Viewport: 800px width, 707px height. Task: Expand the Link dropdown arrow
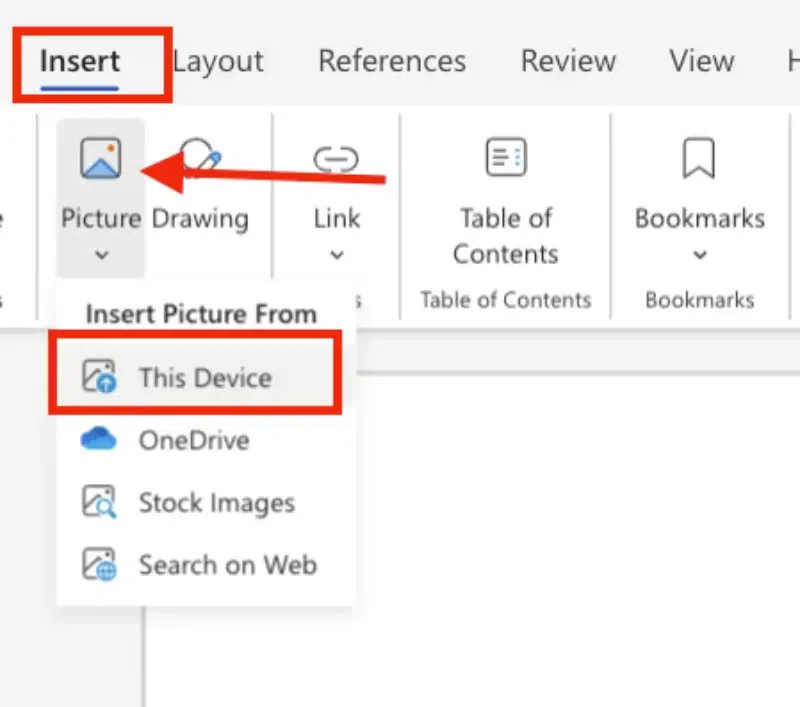coord(336,255)
